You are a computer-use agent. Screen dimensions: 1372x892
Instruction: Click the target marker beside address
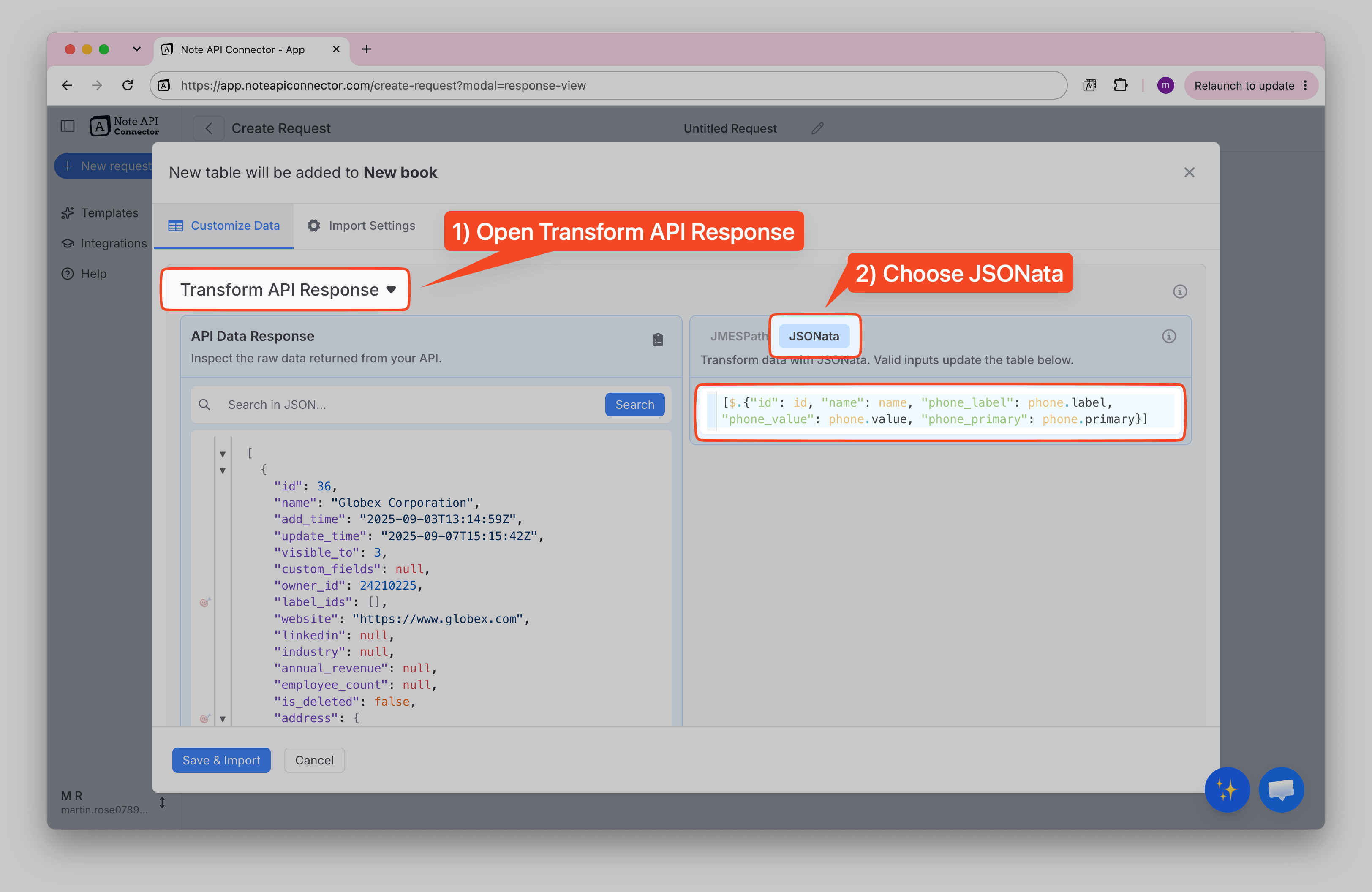(204, 718)
